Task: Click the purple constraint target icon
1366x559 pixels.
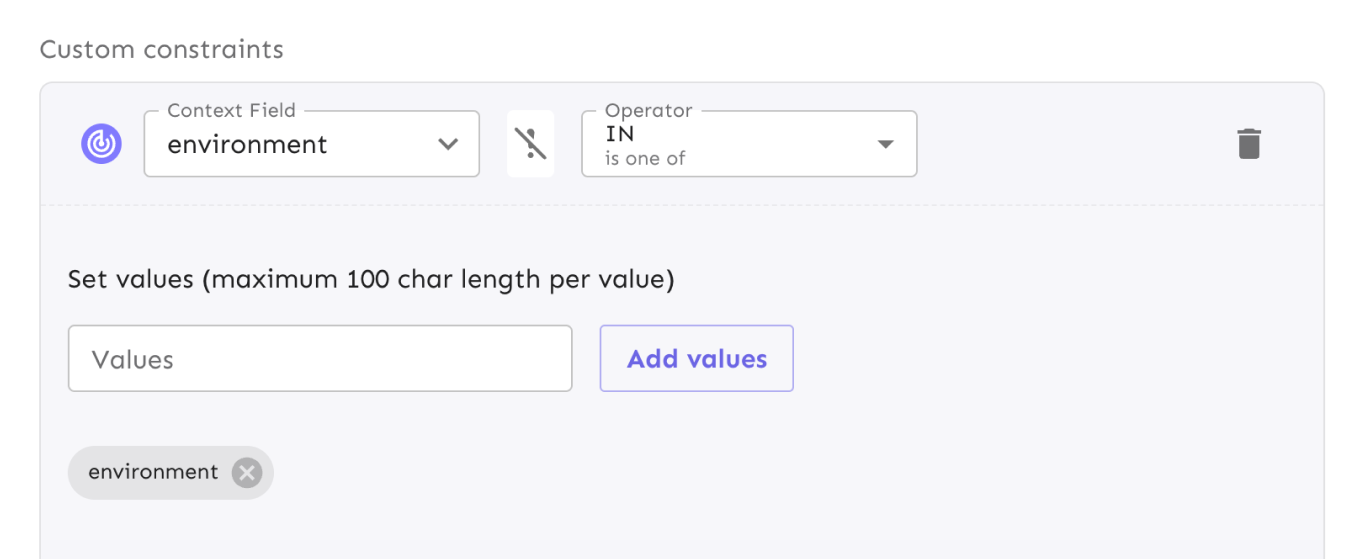Action: (101, 144)
